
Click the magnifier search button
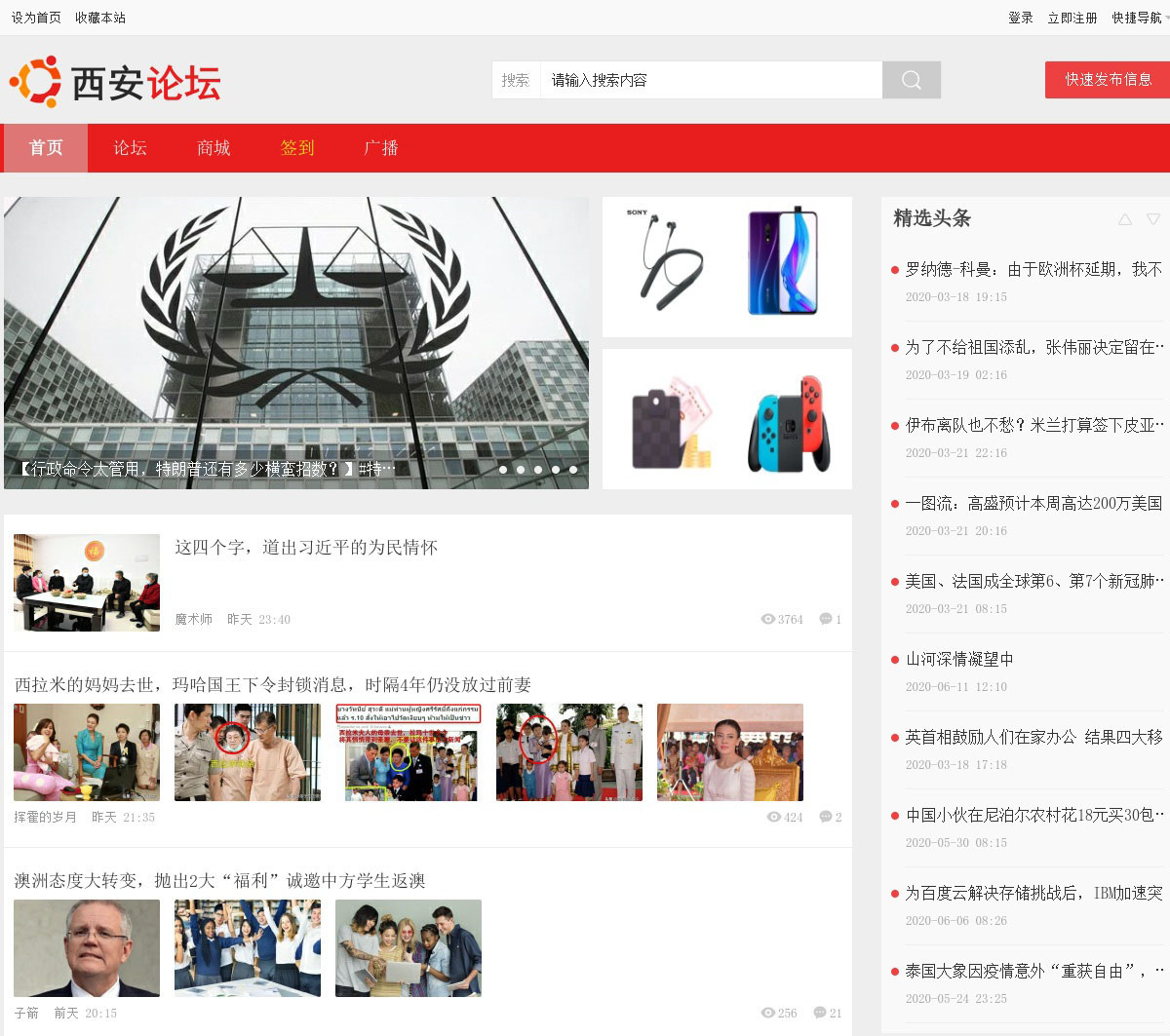[x=911, y=80]
